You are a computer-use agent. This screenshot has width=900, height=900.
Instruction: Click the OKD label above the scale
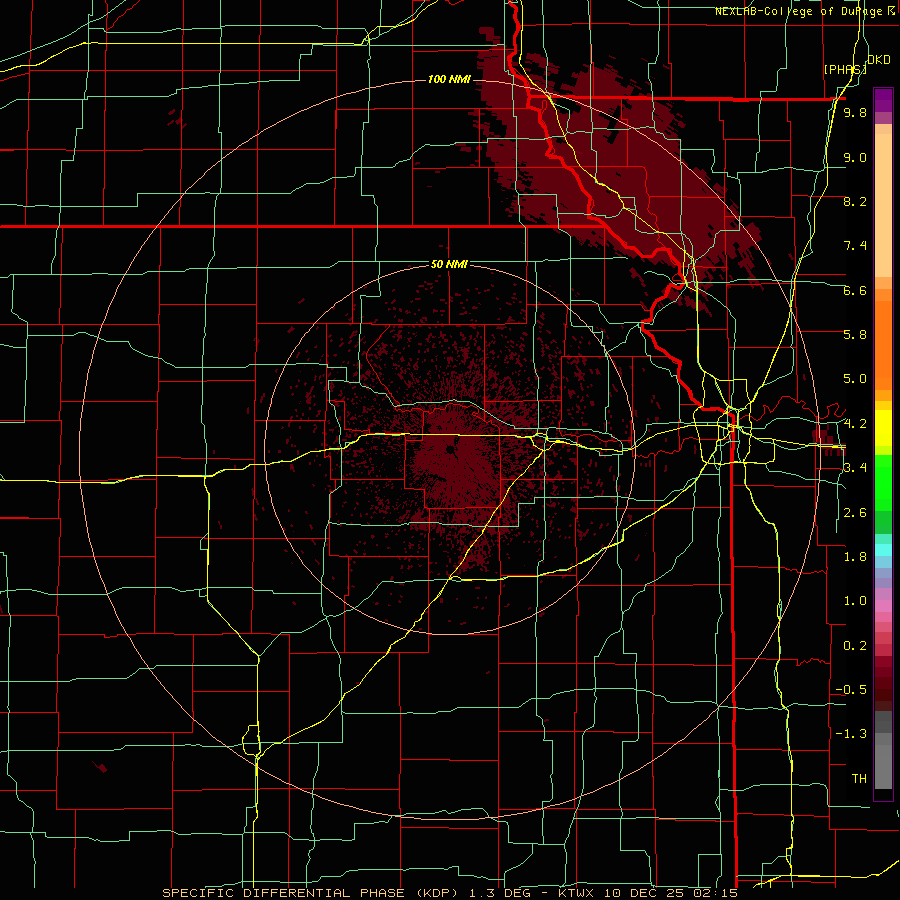[x=878, y=60]
